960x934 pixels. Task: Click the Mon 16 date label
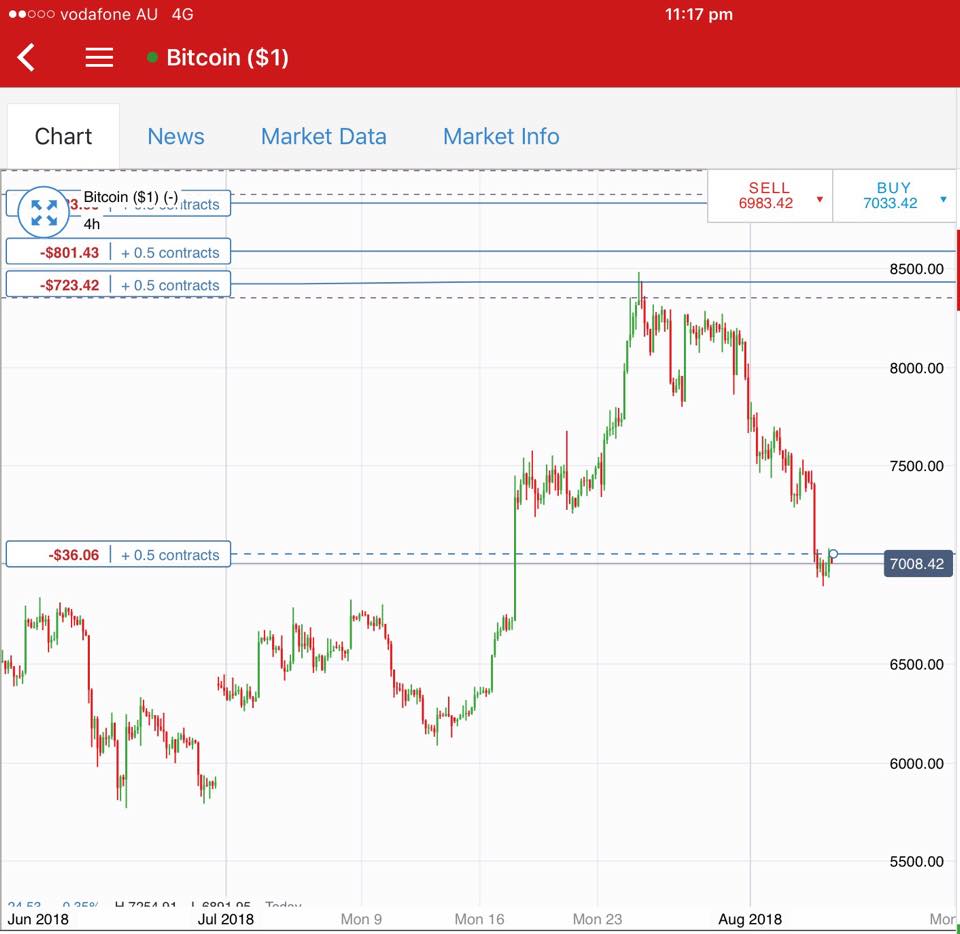pos(479,919)
